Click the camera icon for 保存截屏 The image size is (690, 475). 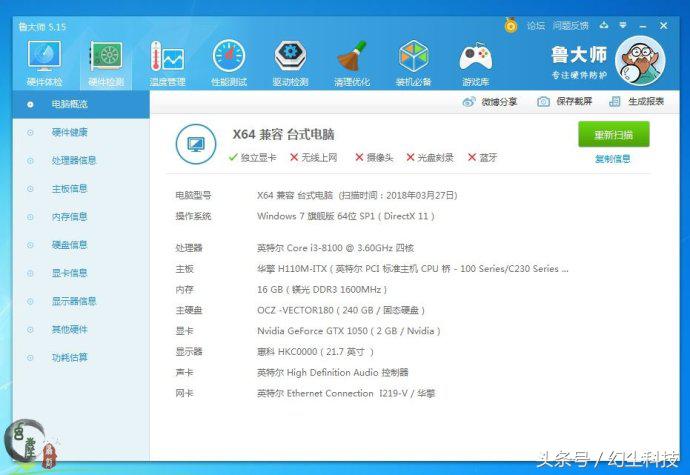[x=543, y=102]
